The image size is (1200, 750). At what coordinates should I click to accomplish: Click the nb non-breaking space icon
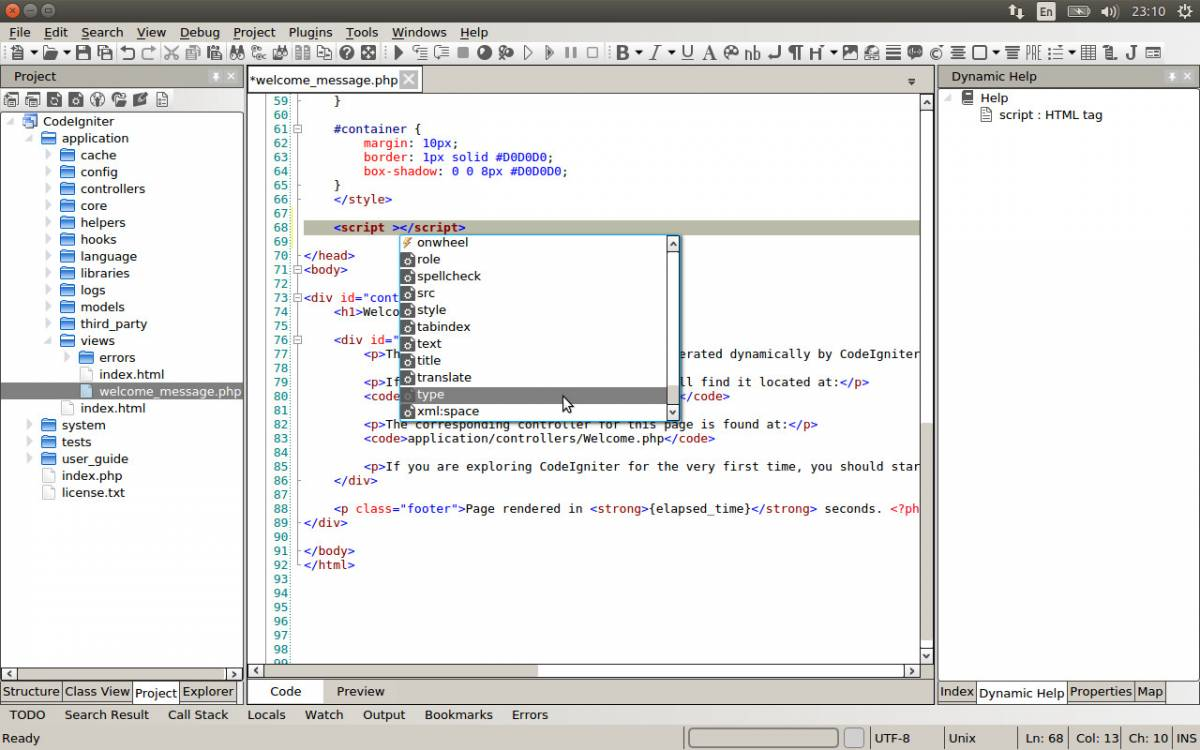click(x=752, y=52)
